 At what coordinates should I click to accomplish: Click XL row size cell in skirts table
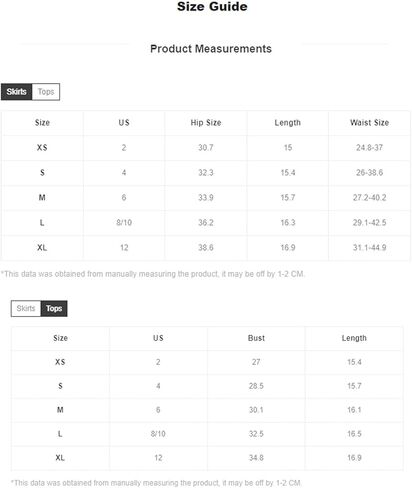click(x=42, y=248)
